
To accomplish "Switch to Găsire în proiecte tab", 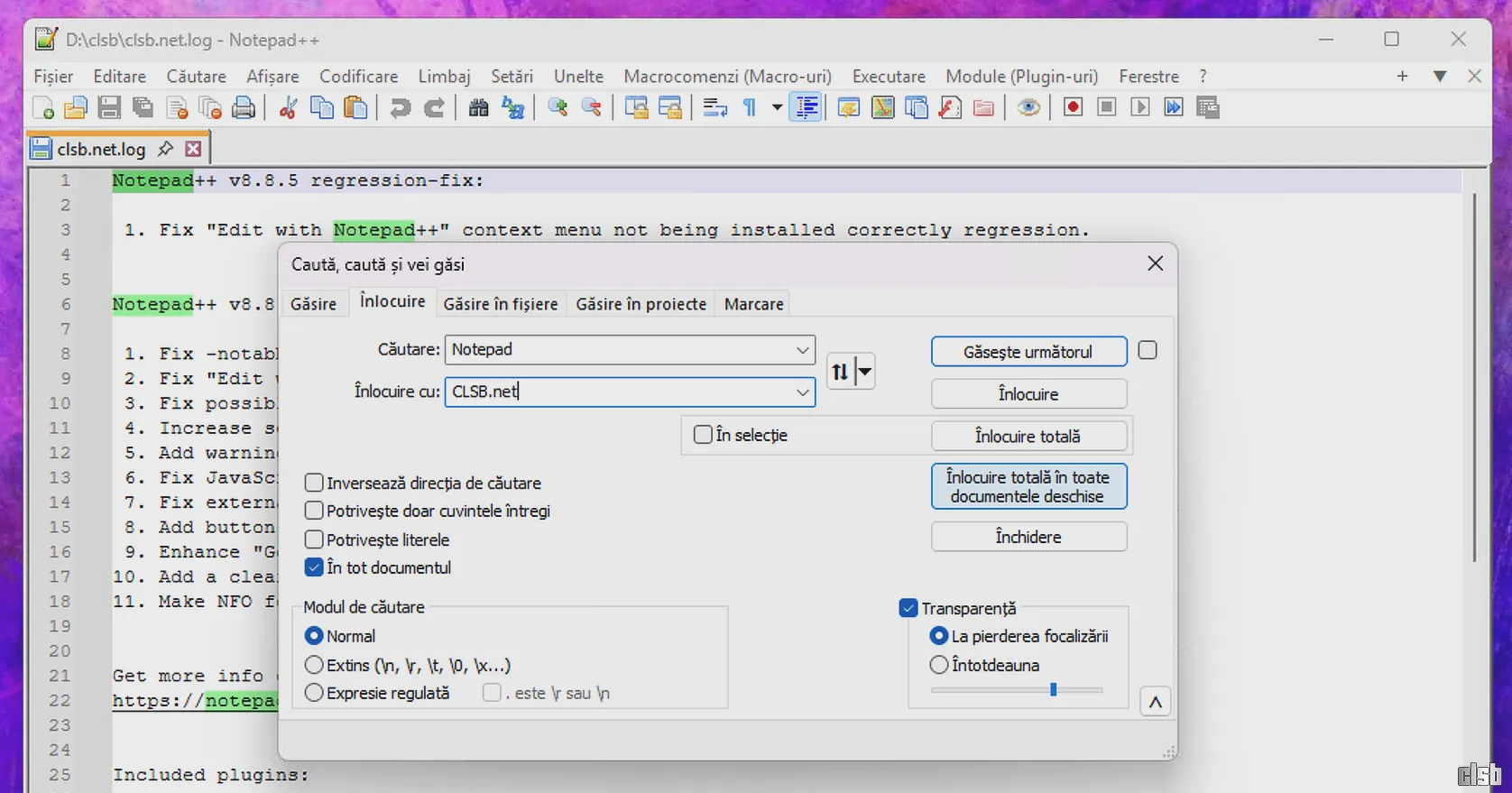I will point(641,304).
